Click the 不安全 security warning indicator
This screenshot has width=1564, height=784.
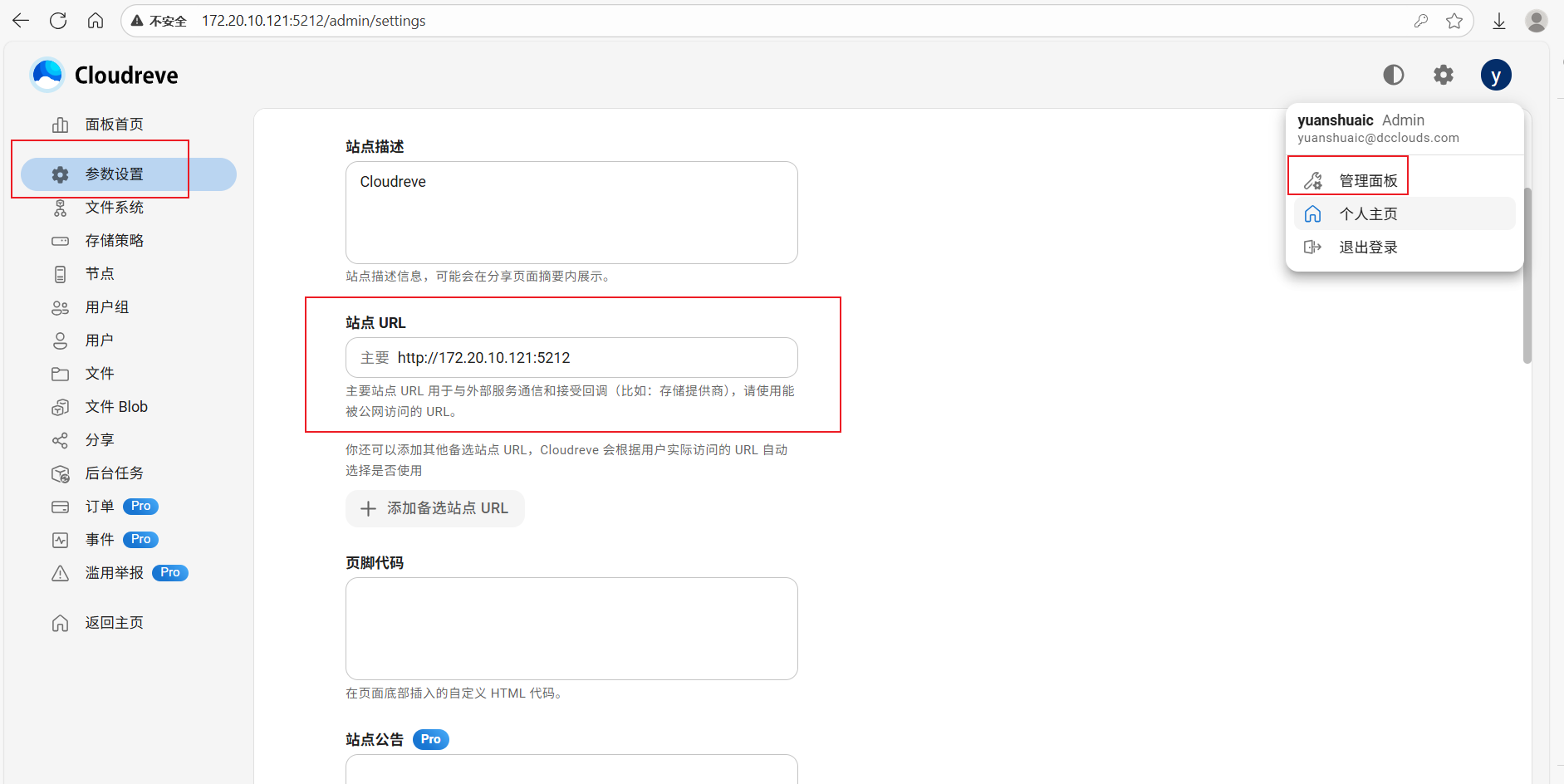(x=159, y=21)
